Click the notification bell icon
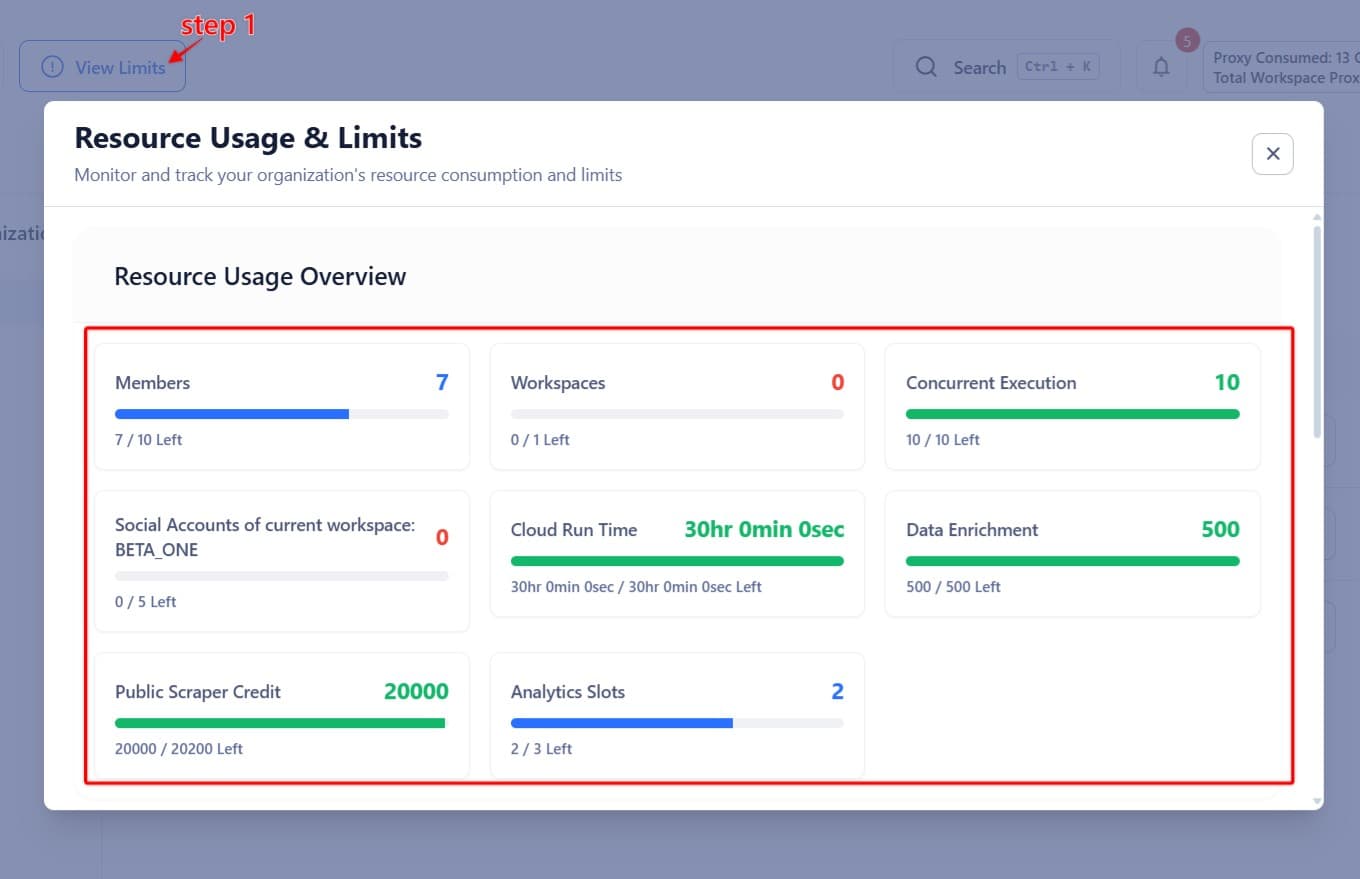 (x=1161, y=67)
